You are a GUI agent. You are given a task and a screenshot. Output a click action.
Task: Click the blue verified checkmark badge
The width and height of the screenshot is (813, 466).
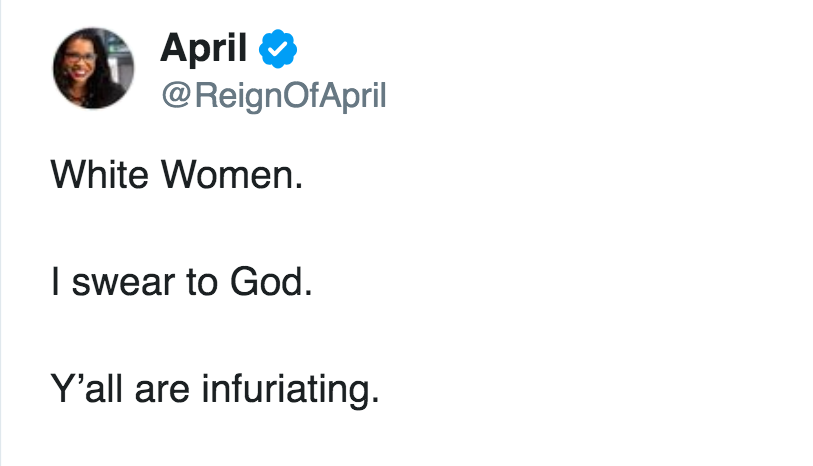pos(277,48)
